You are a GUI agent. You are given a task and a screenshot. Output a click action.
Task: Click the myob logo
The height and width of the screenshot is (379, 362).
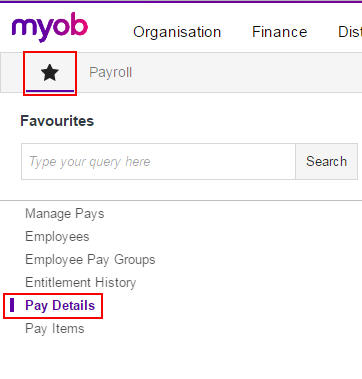[50, 27]
